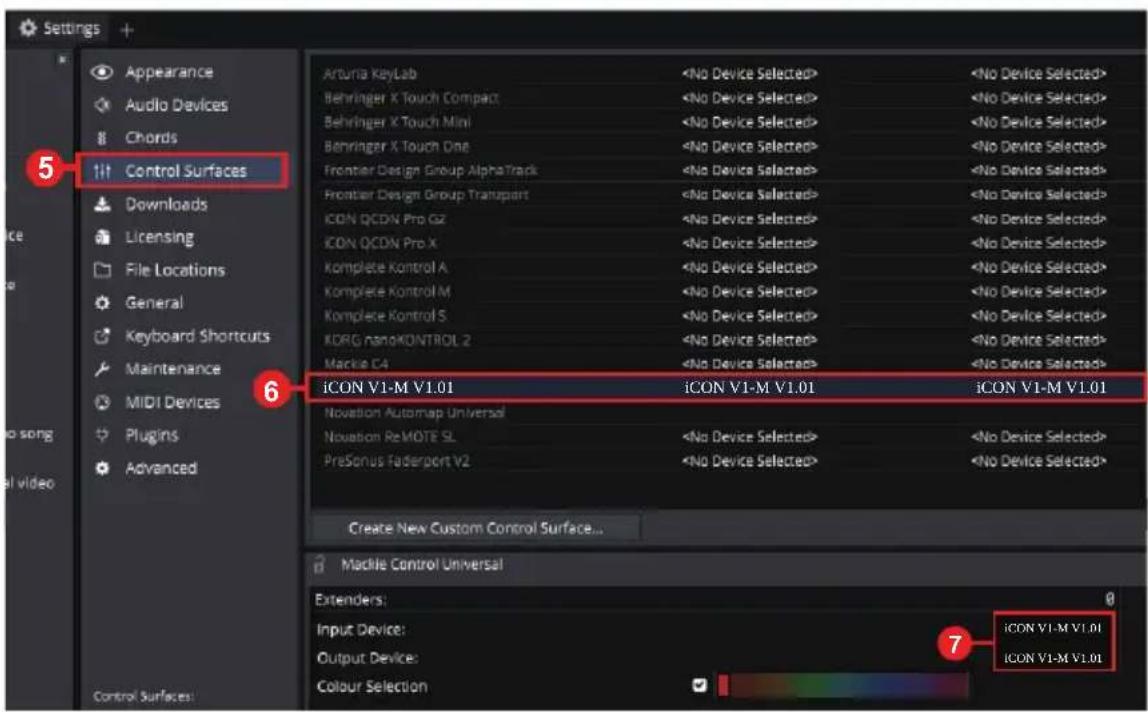Click the eye icon beside Appearance
1148x712 pixels.
click(x=102, y=72)
